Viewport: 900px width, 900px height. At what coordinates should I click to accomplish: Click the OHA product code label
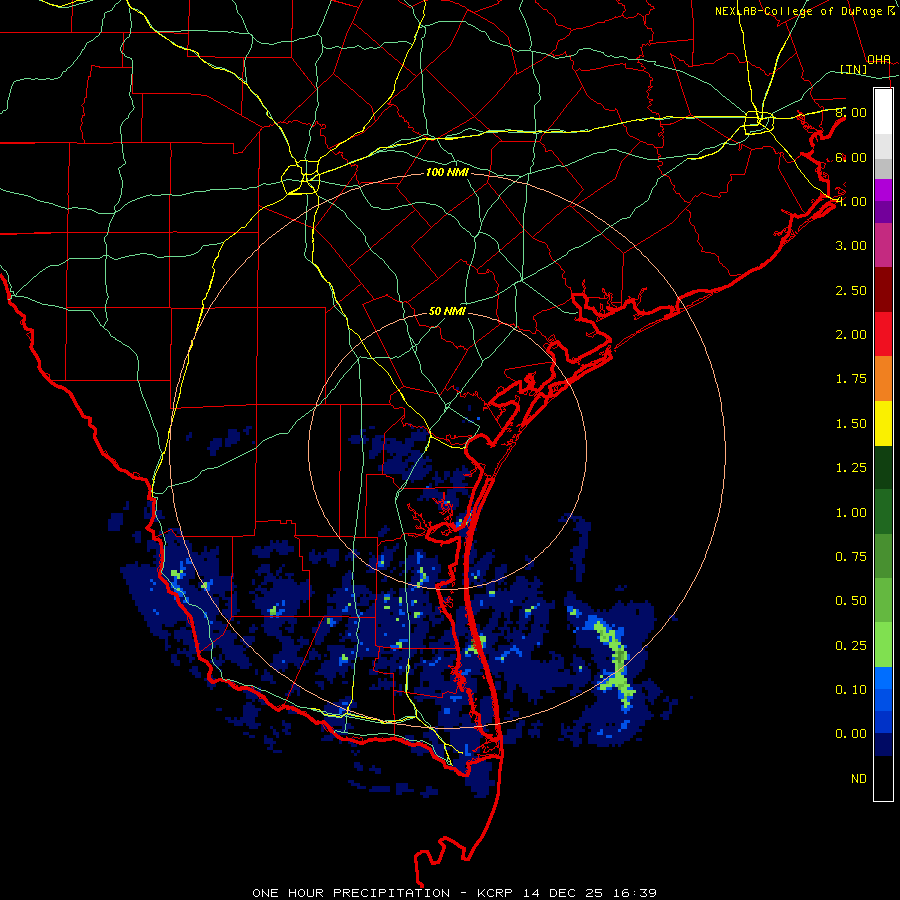click(x=879, y=60)
